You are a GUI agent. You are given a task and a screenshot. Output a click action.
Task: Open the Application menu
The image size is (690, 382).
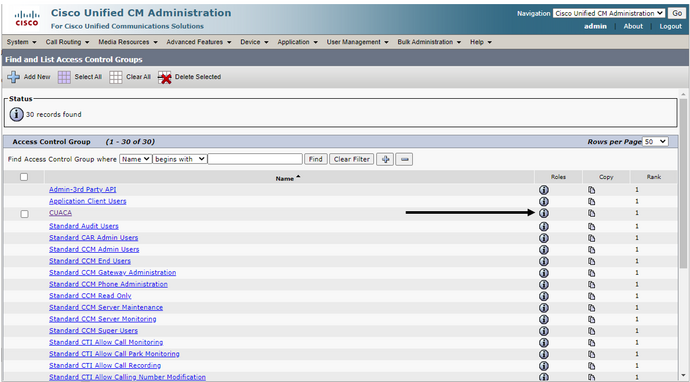point(297,42)
